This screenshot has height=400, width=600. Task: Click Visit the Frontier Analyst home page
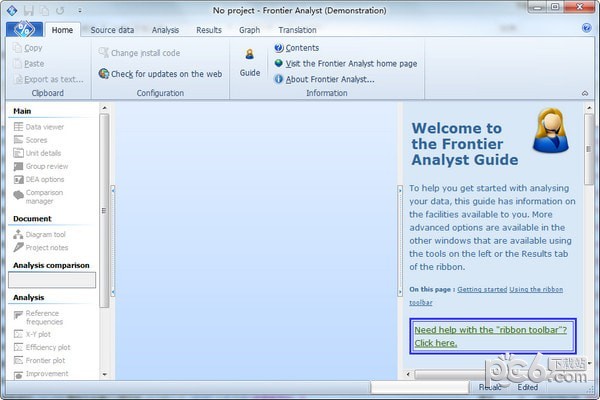pos(351,64)
